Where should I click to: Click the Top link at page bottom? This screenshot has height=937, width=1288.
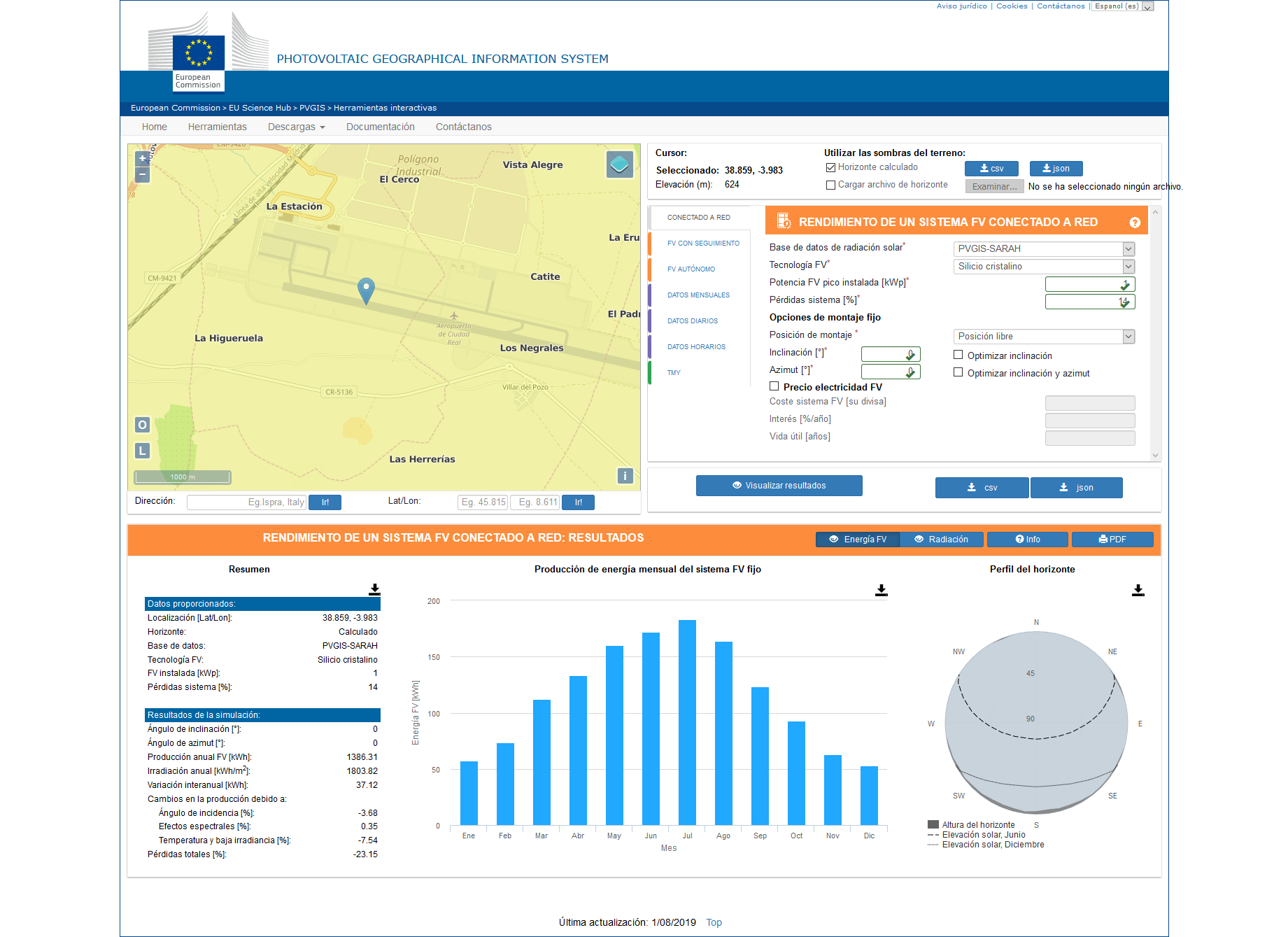pyautogui.click(x=714, y=922)
